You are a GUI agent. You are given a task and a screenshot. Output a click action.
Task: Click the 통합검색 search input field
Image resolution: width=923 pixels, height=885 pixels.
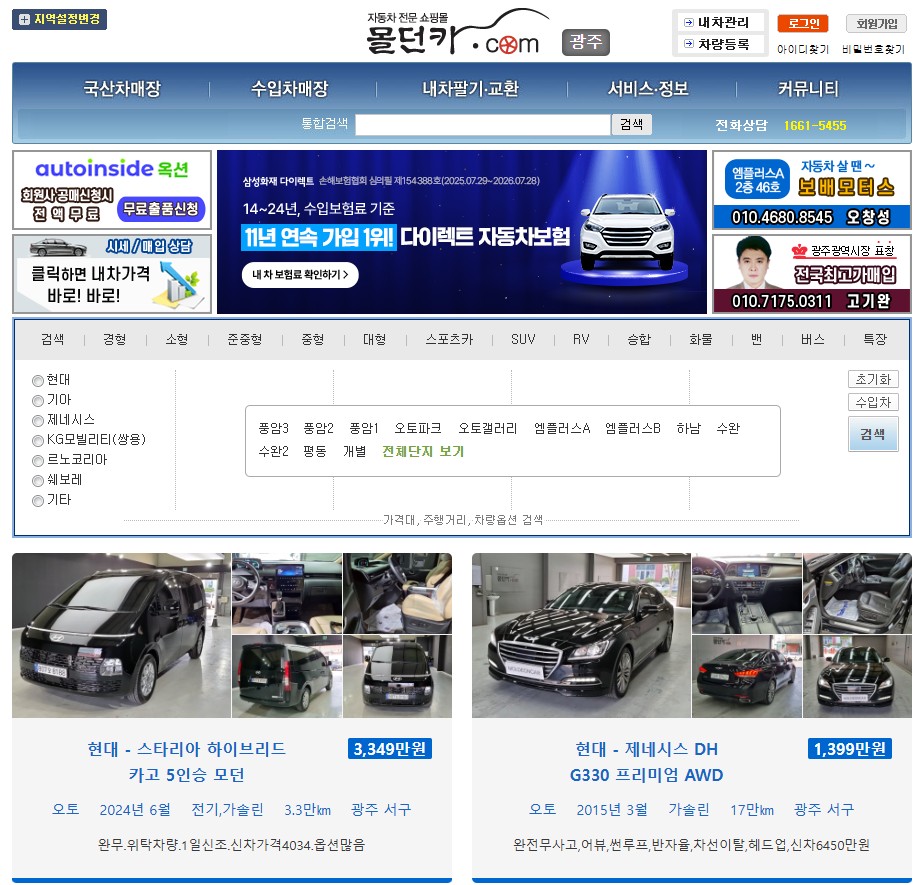coord(482,125)
